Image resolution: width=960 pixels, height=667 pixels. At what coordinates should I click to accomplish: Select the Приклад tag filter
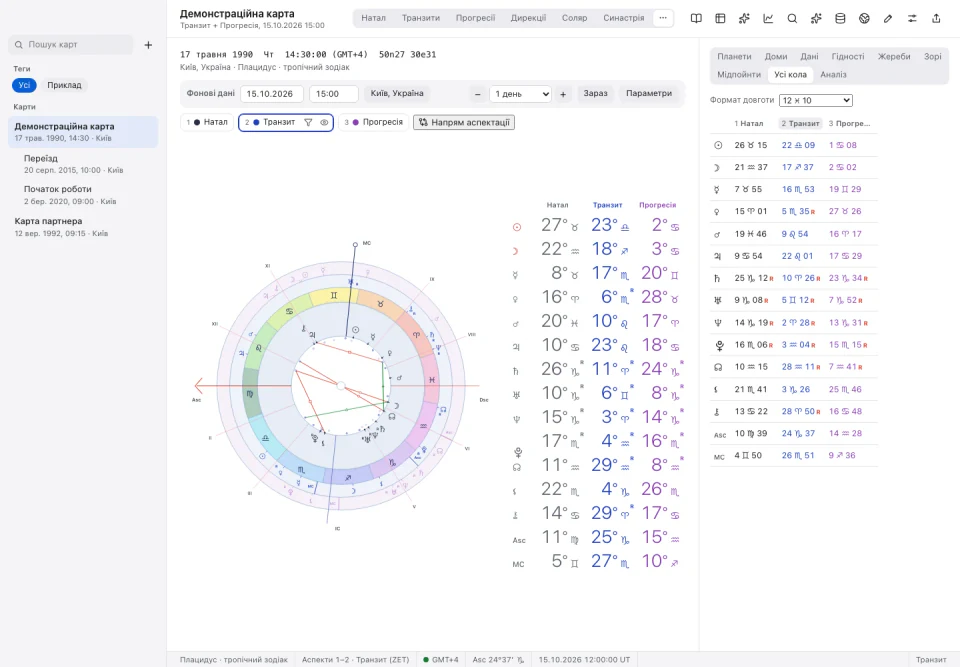pos(64,85)
